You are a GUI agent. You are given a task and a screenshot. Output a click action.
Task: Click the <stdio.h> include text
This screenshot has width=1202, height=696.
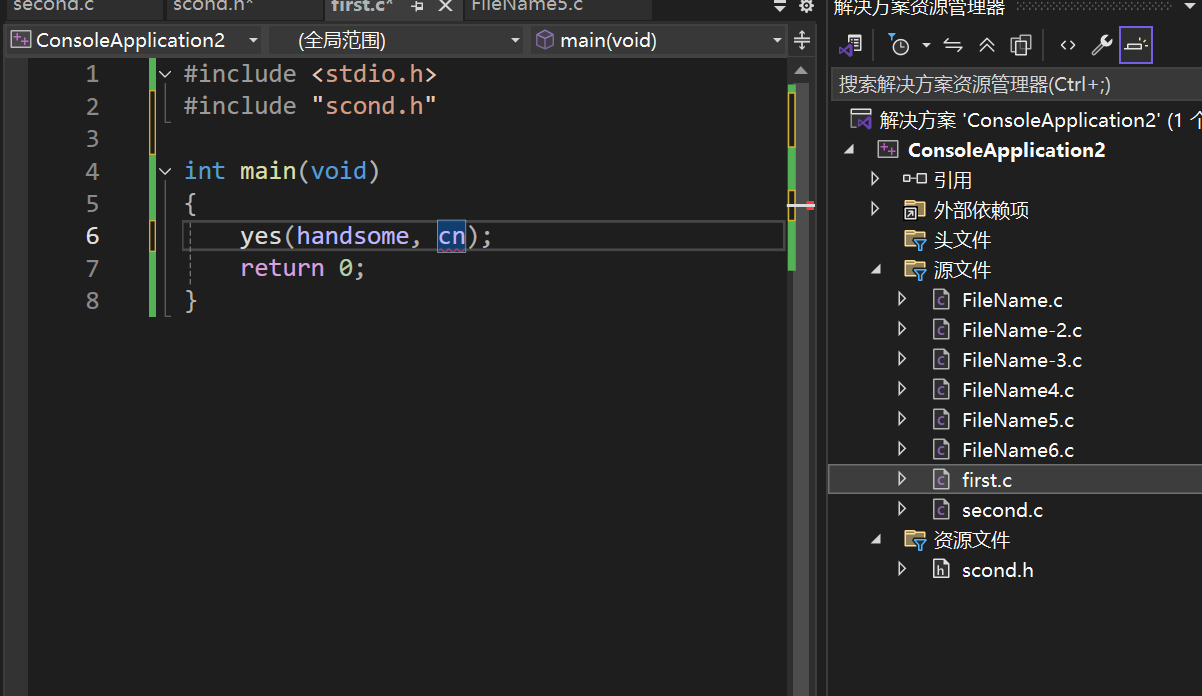click(x=374, y=74)
